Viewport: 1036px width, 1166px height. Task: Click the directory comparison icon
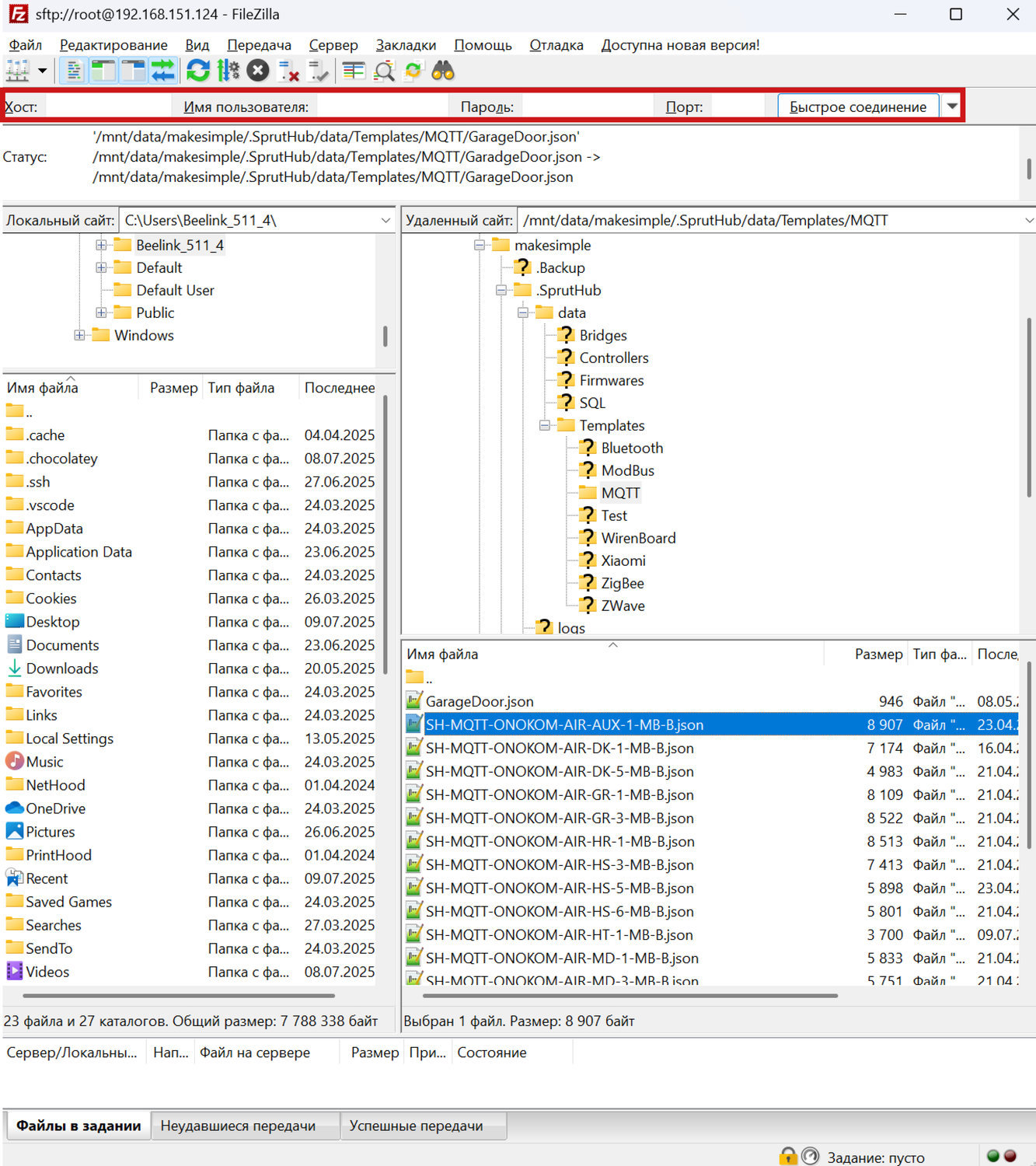[384, 72]
